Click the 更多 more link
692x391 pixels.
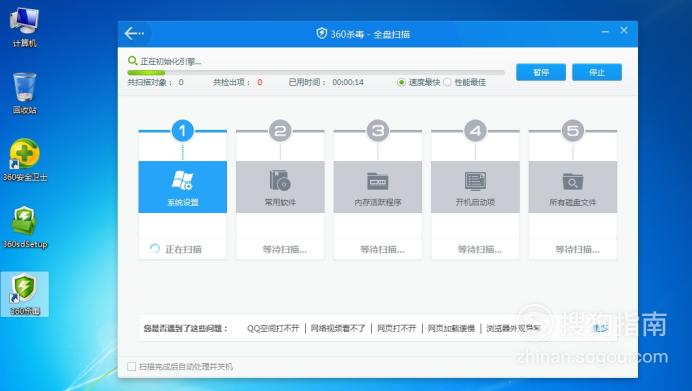[600, 328]
